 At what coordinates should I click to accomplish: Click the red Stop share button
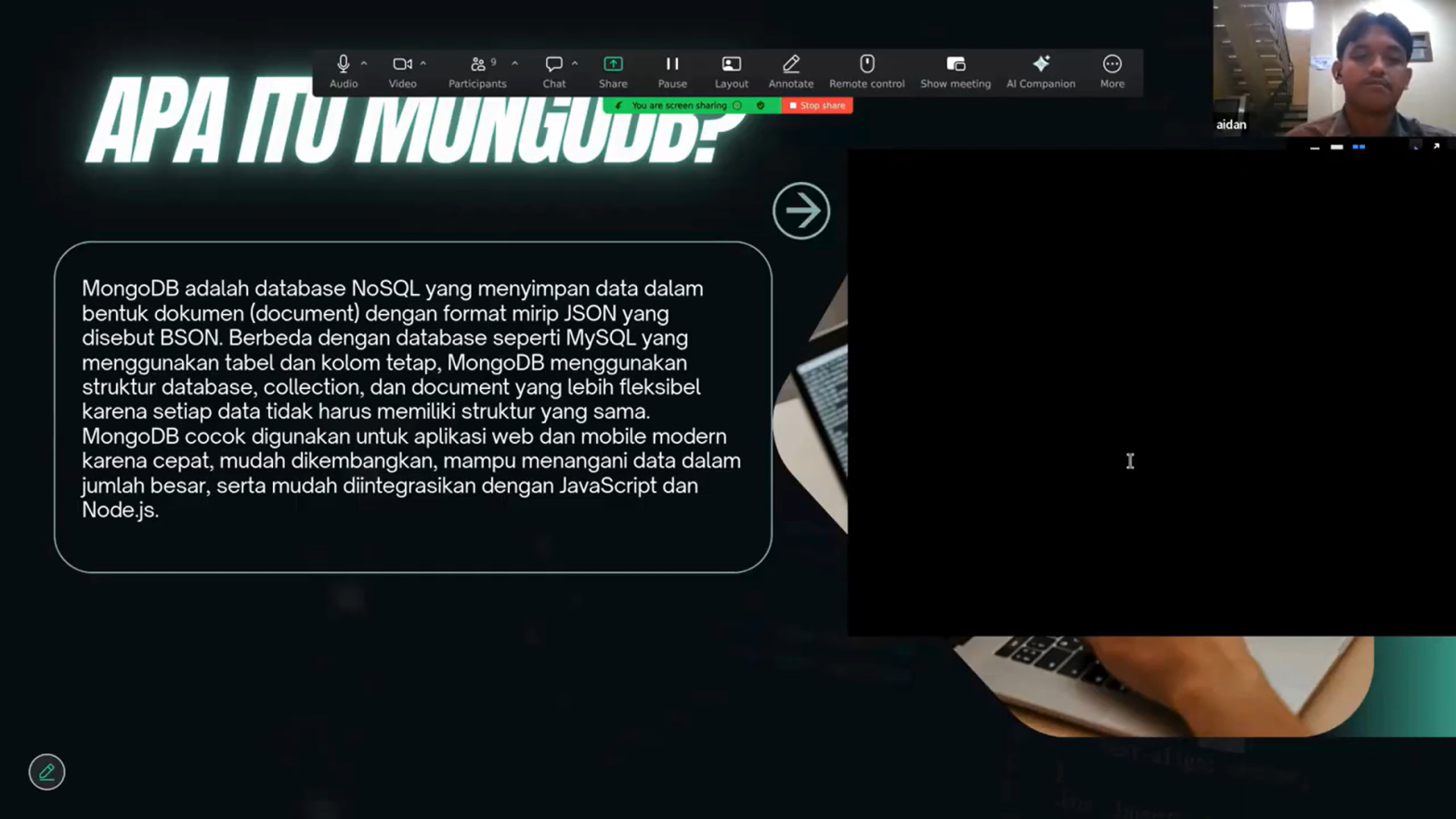(x=817, y=106)
